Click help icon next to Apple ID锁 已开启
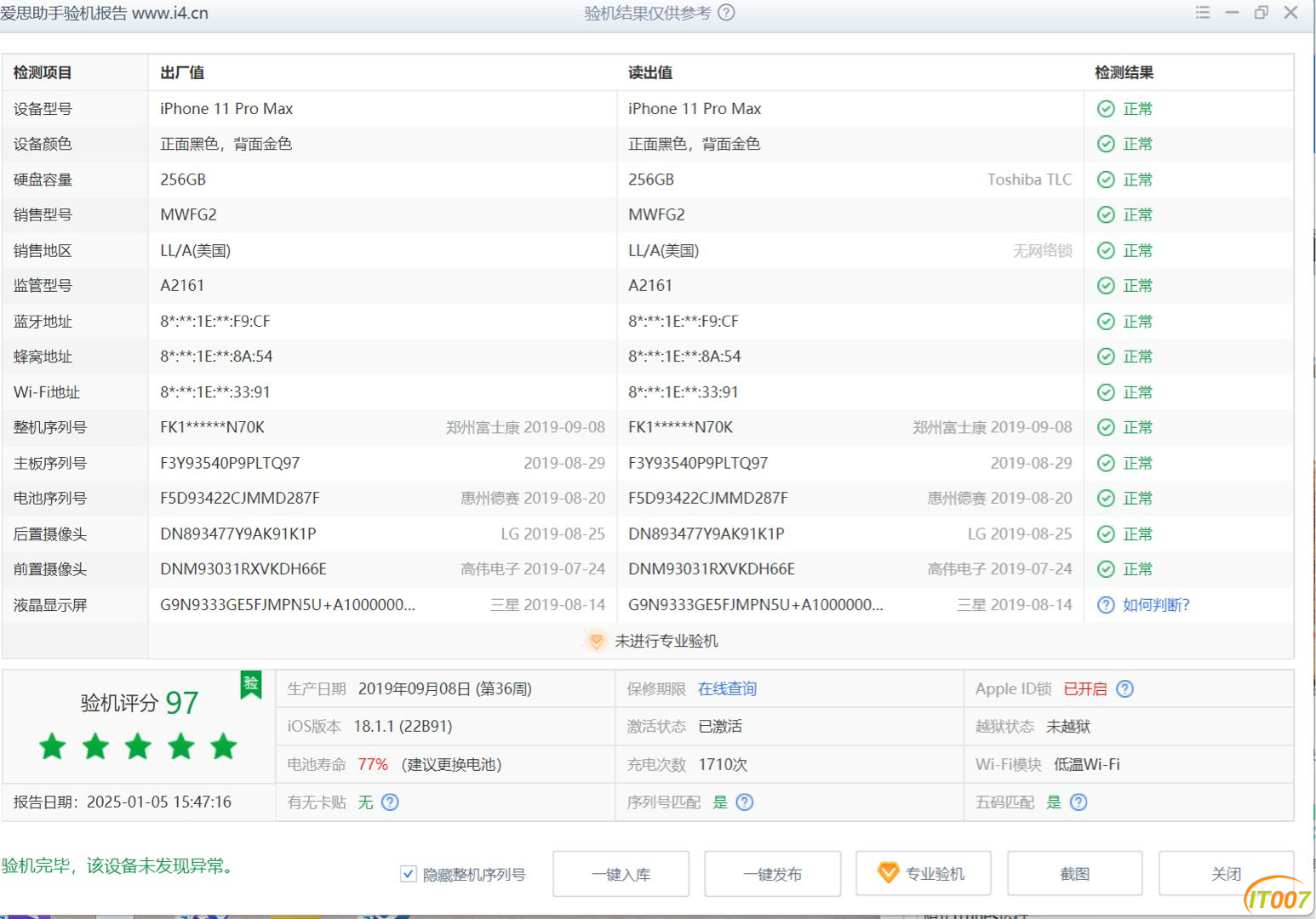The width and height of the screenshot is (1316, 919). pos(1124,689)
